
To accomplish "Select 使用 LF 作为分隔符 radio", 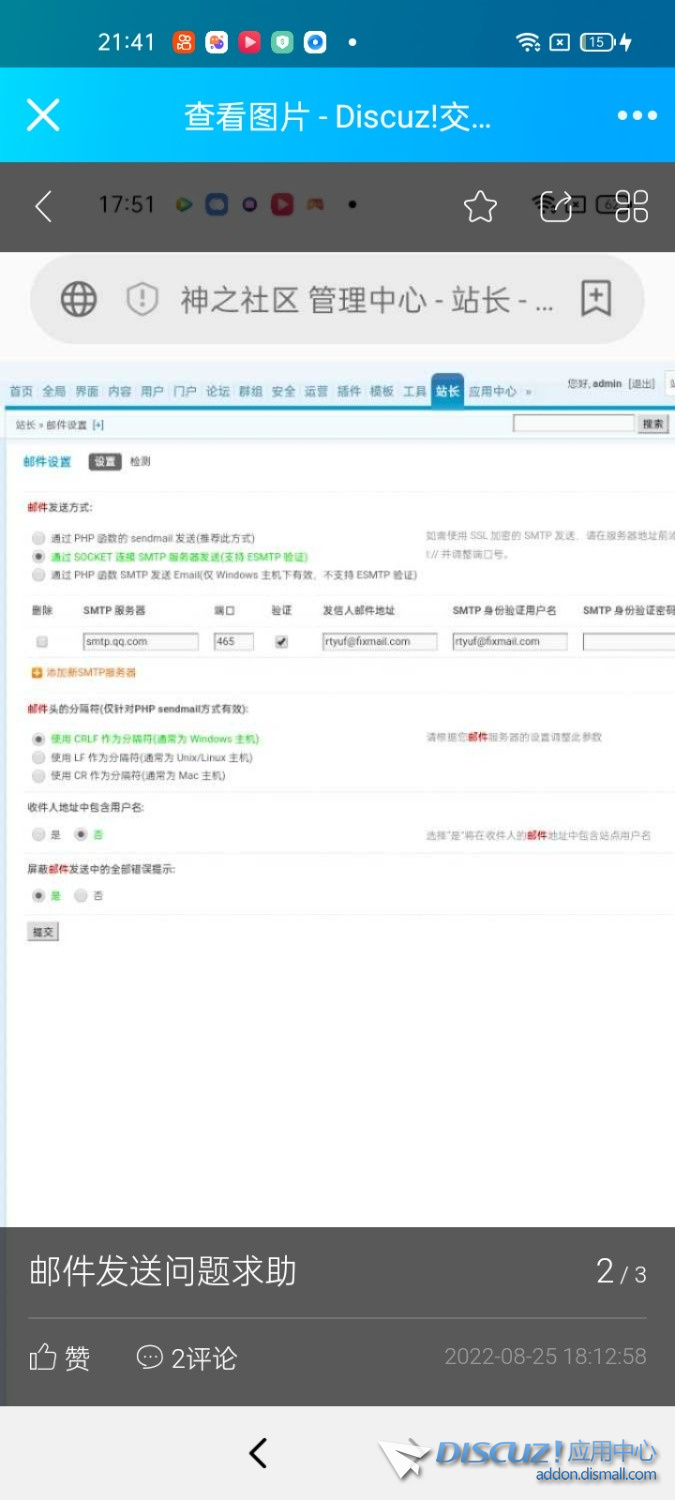I will [38, 758].
